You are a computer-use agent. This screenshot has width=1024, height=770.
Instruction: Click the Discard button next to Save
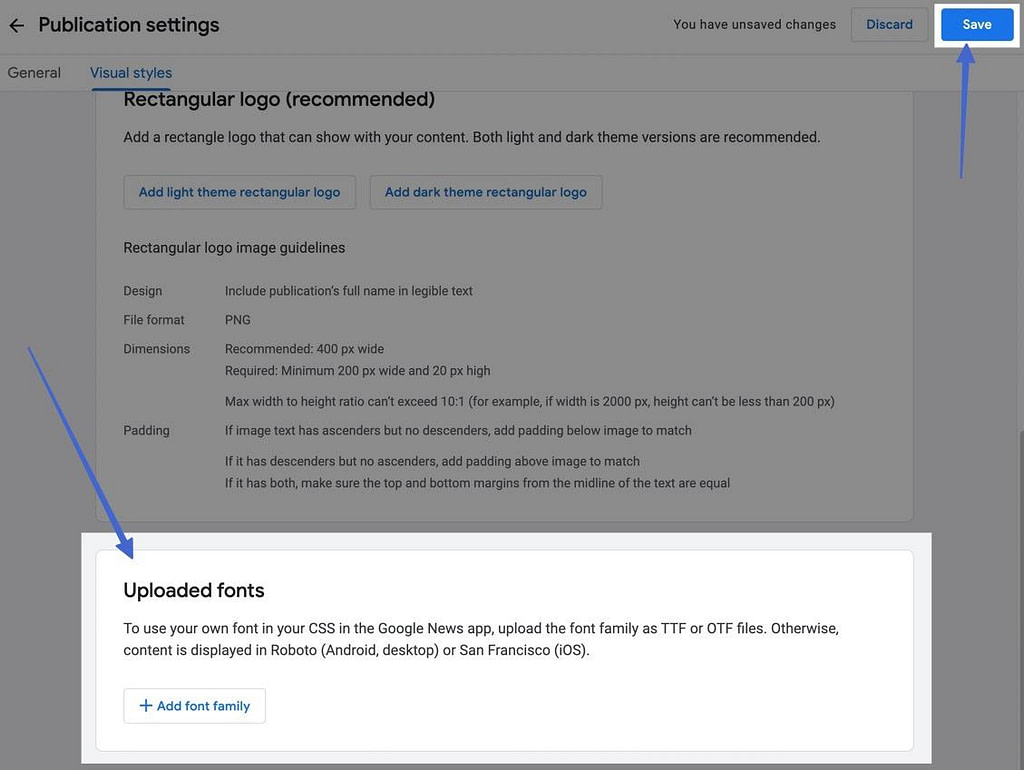888,24
